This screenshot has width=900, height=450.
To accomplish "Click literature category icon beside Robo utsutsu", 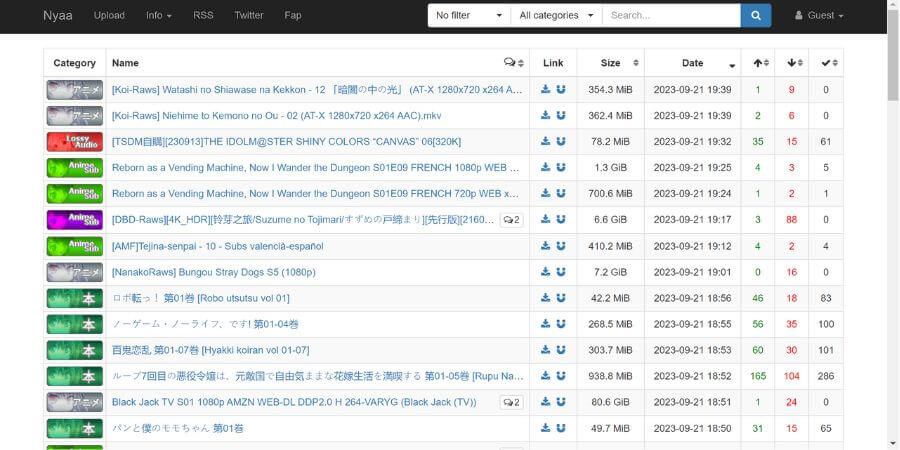I will pyautogui.click(x=75, y=298).
